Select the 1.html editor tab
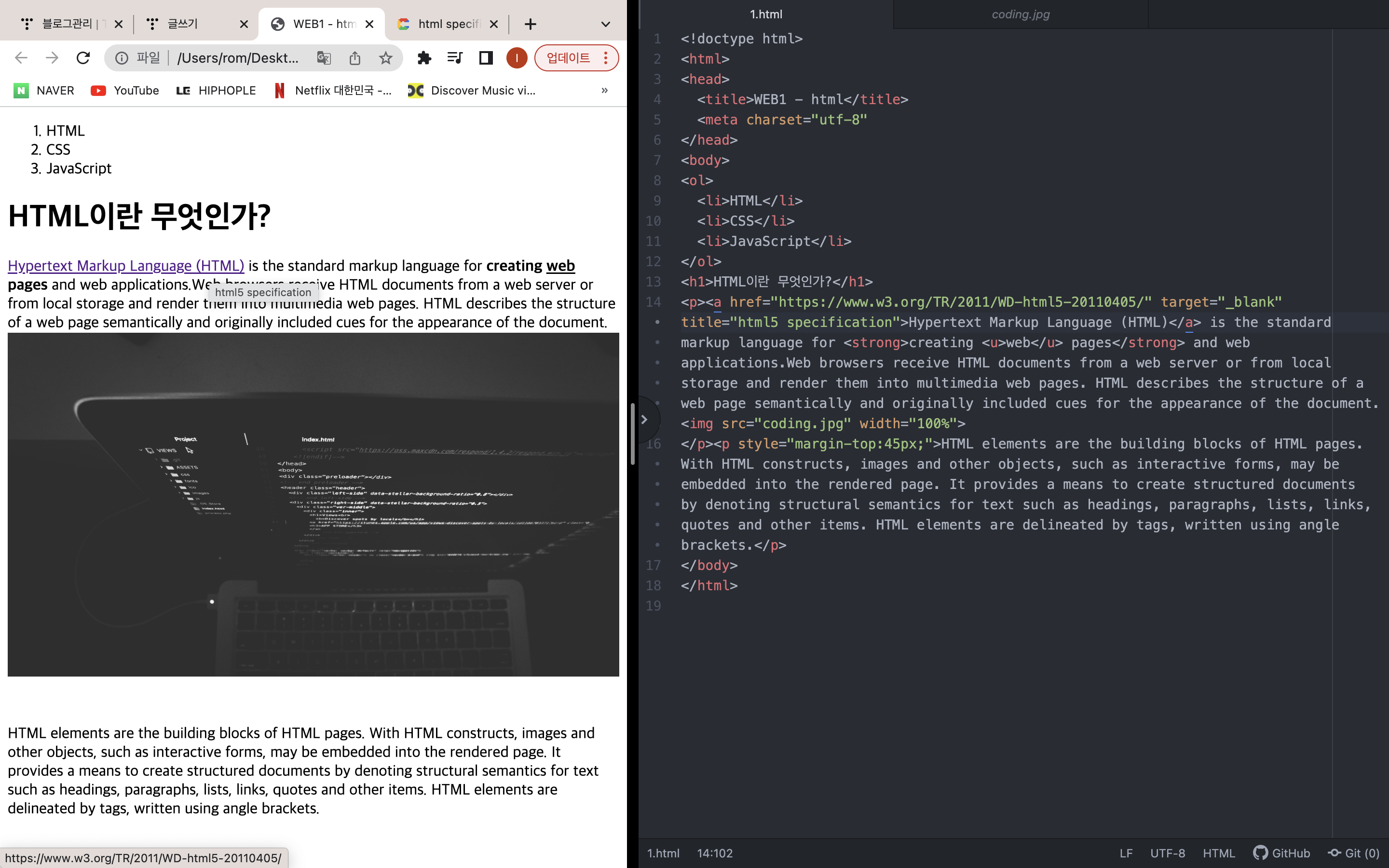This screenshot has width=1389, height=868. [766, 14]
